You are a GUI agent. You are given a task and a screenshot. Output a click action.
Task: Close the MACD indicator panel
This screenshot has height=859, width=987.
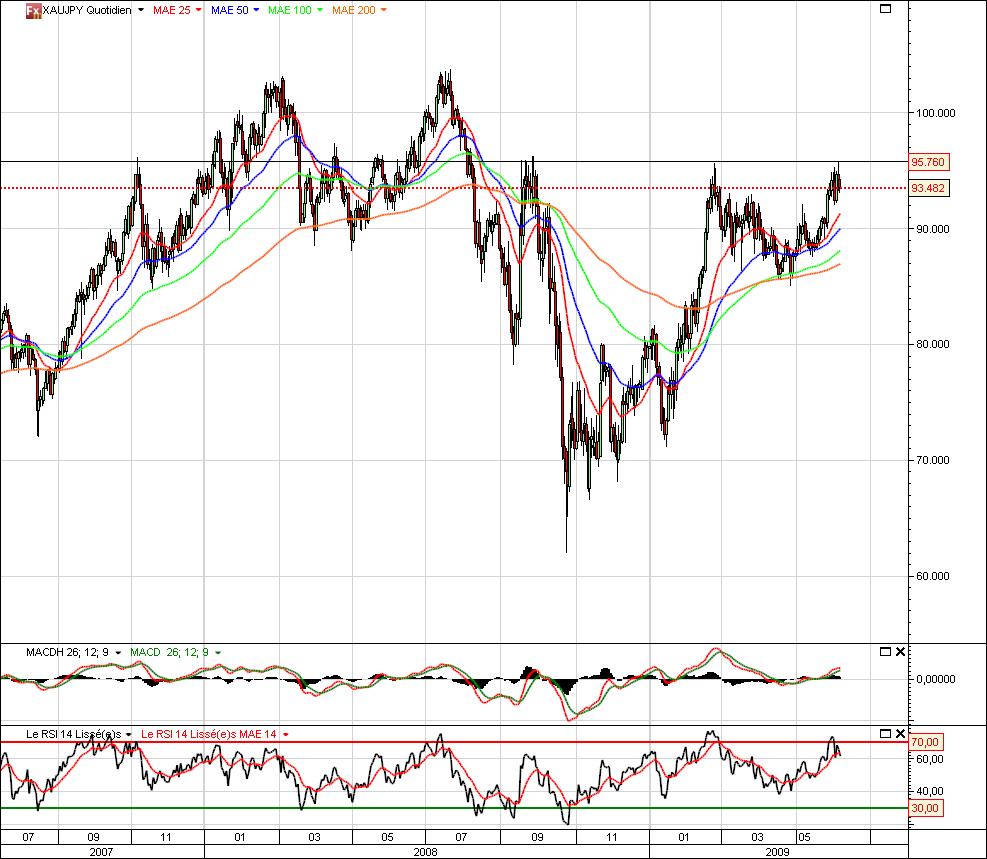point(900,652)
